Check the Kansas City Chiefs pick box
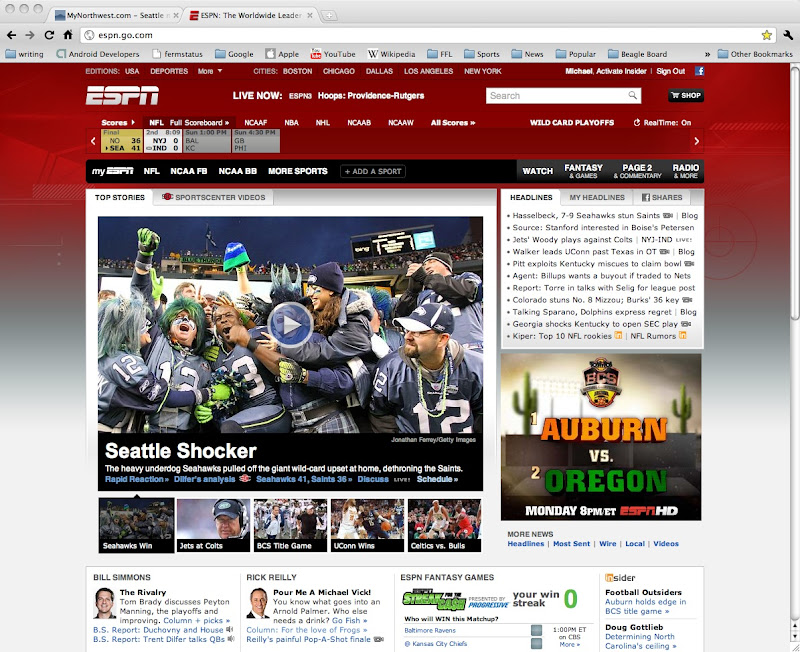 536,644
